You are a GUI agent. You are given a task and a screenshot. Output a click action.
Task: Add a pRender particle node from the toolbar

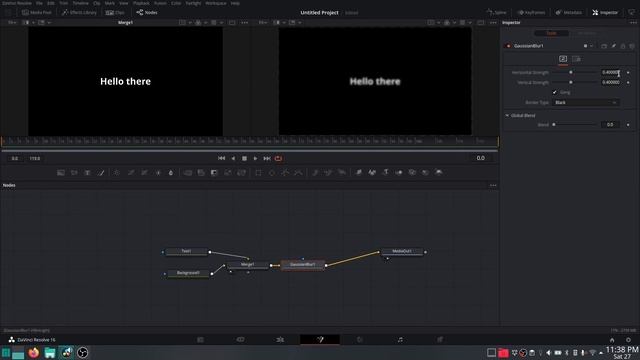click(x=342, y=173)
